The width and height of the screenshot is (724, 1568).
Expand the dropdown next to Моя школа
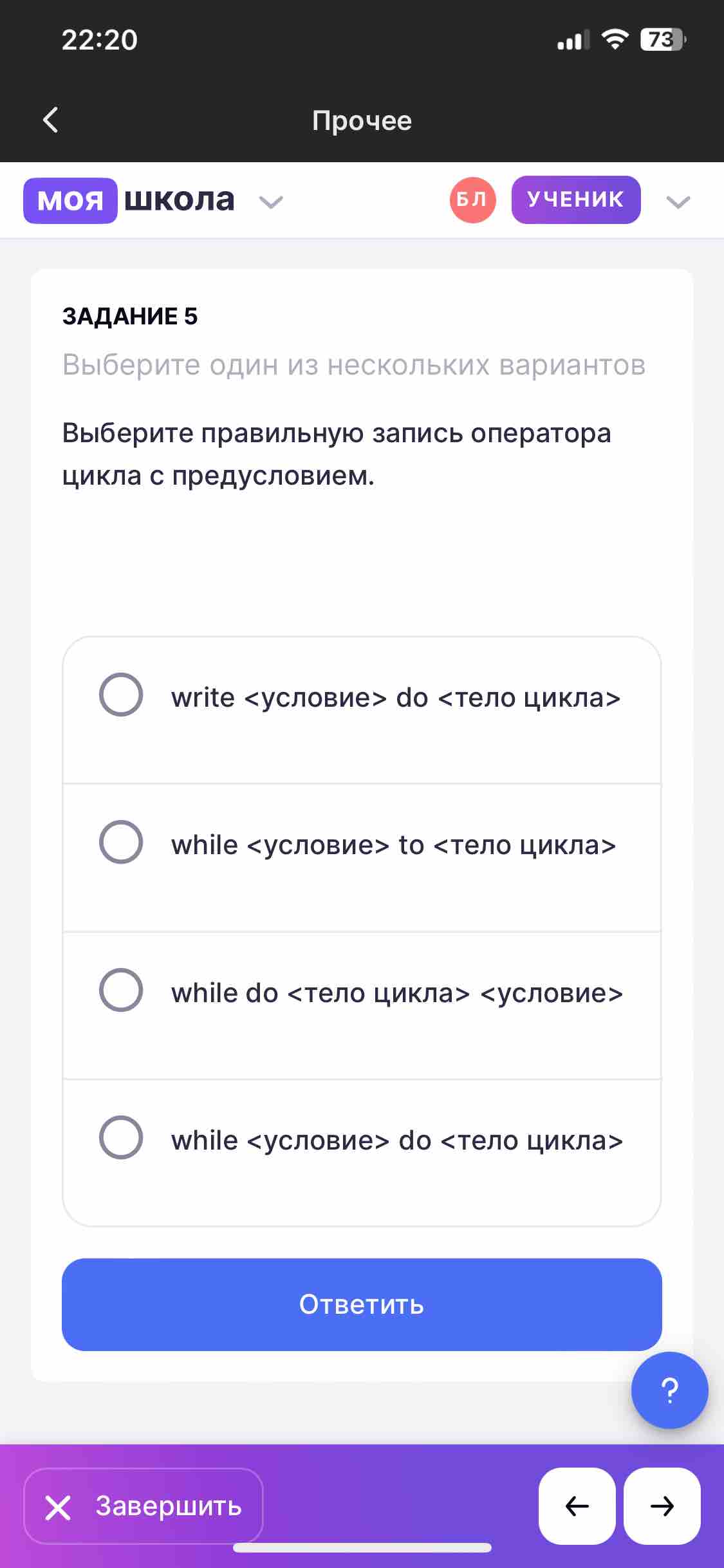271,202
